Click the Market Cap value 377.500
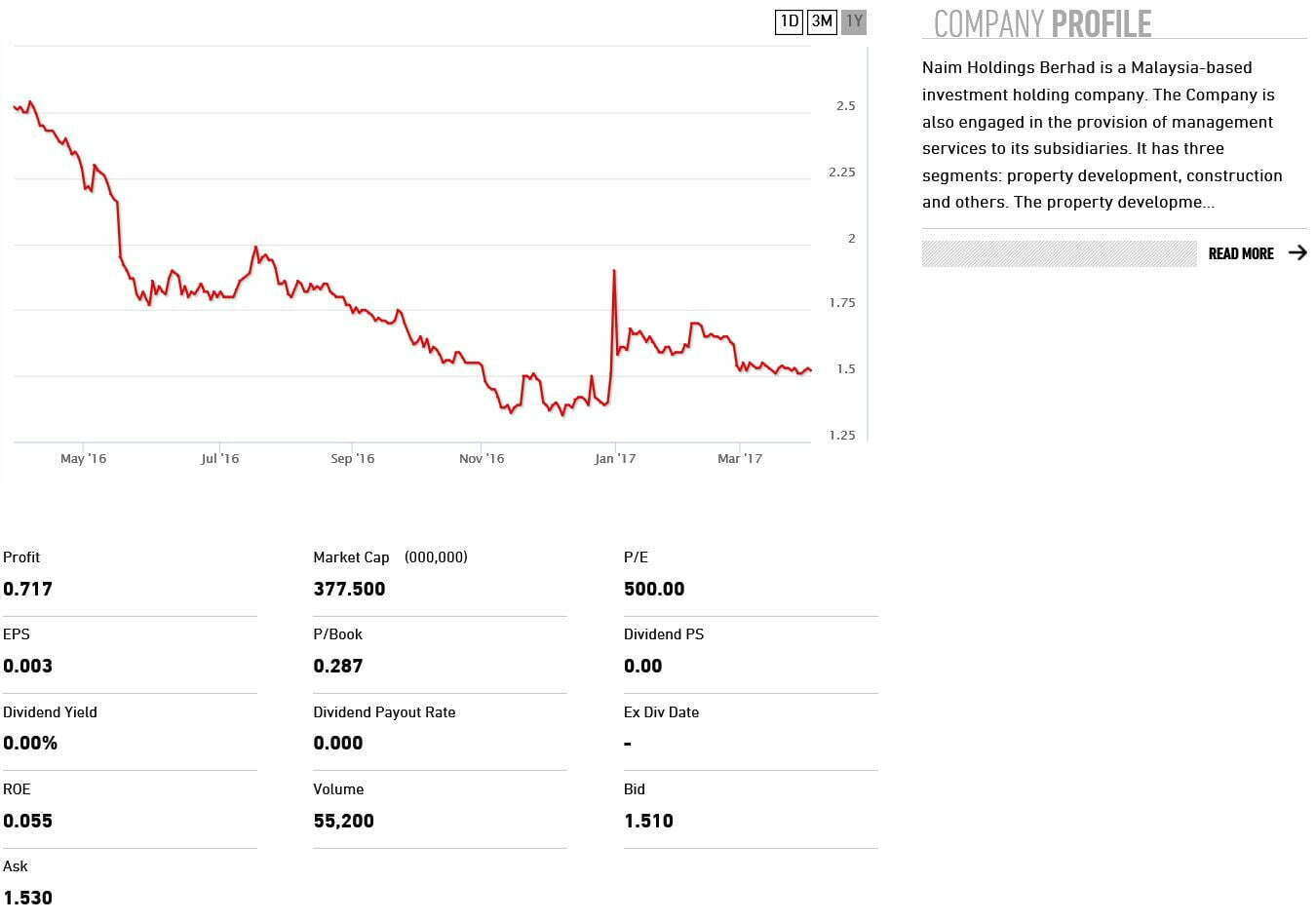 (x=349, y=589)
